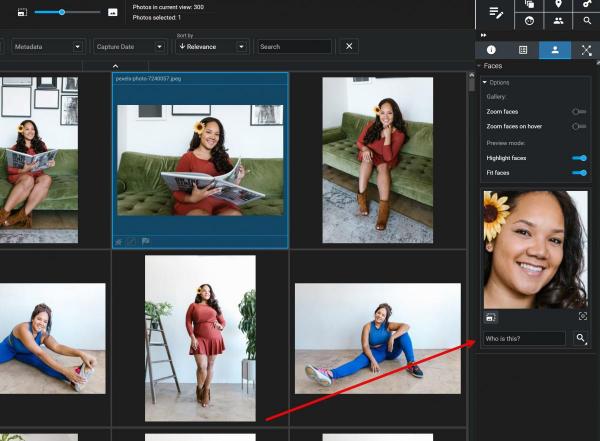Image resolution: width=600 pixels, height=441 pixels.
Task: Click the Photos selected: 1 status text
Action: tap(157, 18)
